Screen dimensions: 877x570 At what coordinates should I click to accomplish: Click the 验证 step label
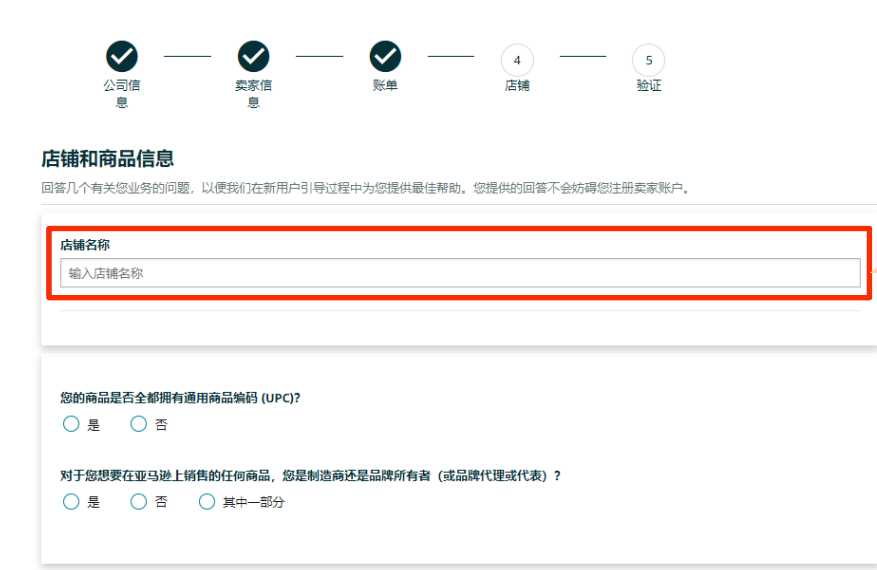pyautogui.click(x=649, y=85)
